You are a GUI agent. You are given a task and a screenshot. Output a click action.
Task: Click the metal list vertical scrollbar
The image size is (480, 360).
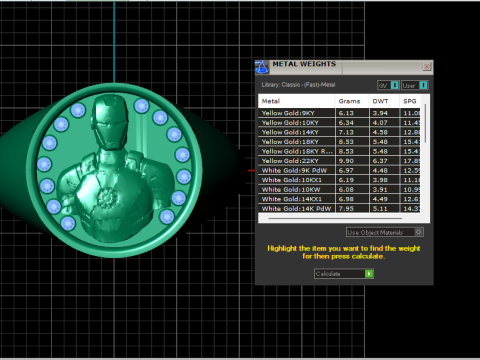tap(425, 123)
